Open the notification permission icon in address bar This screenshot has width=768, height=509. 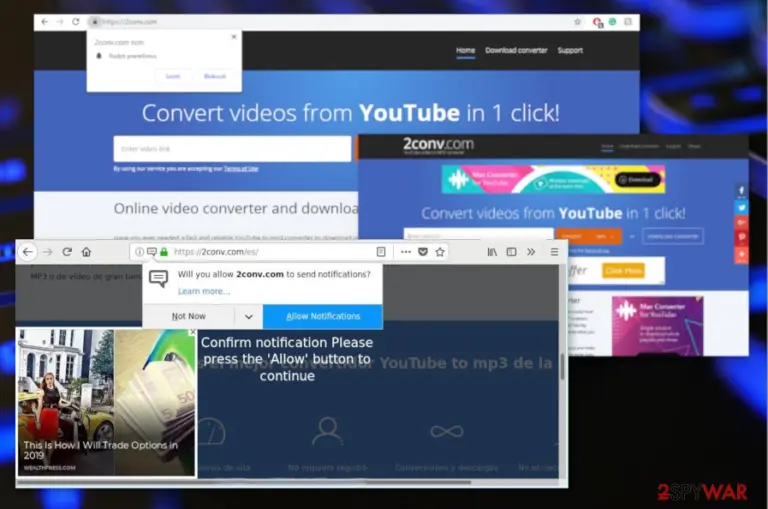(152, 252)
